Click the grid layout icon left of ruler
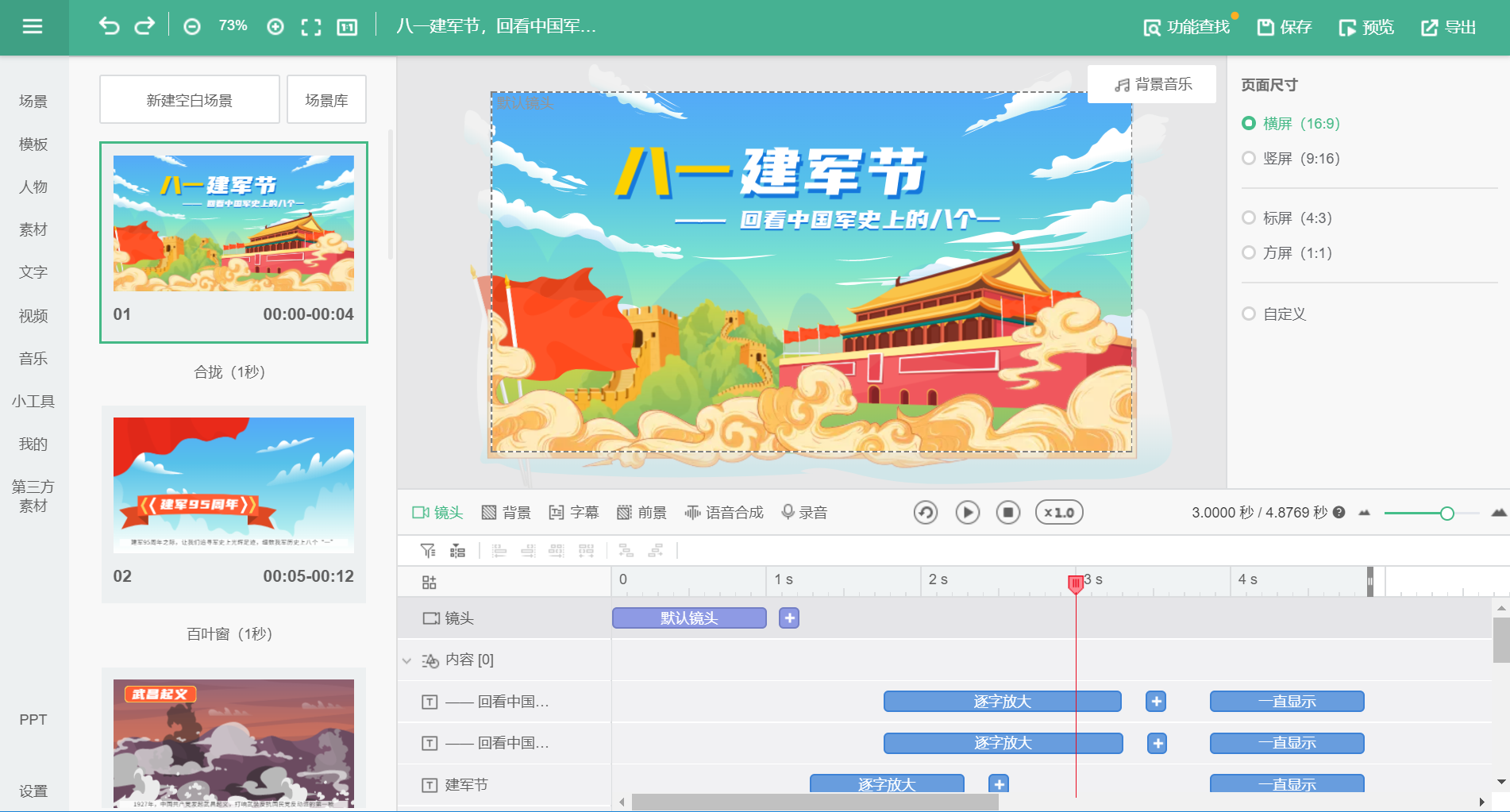Screen dimensions: 1510x812 430,583
